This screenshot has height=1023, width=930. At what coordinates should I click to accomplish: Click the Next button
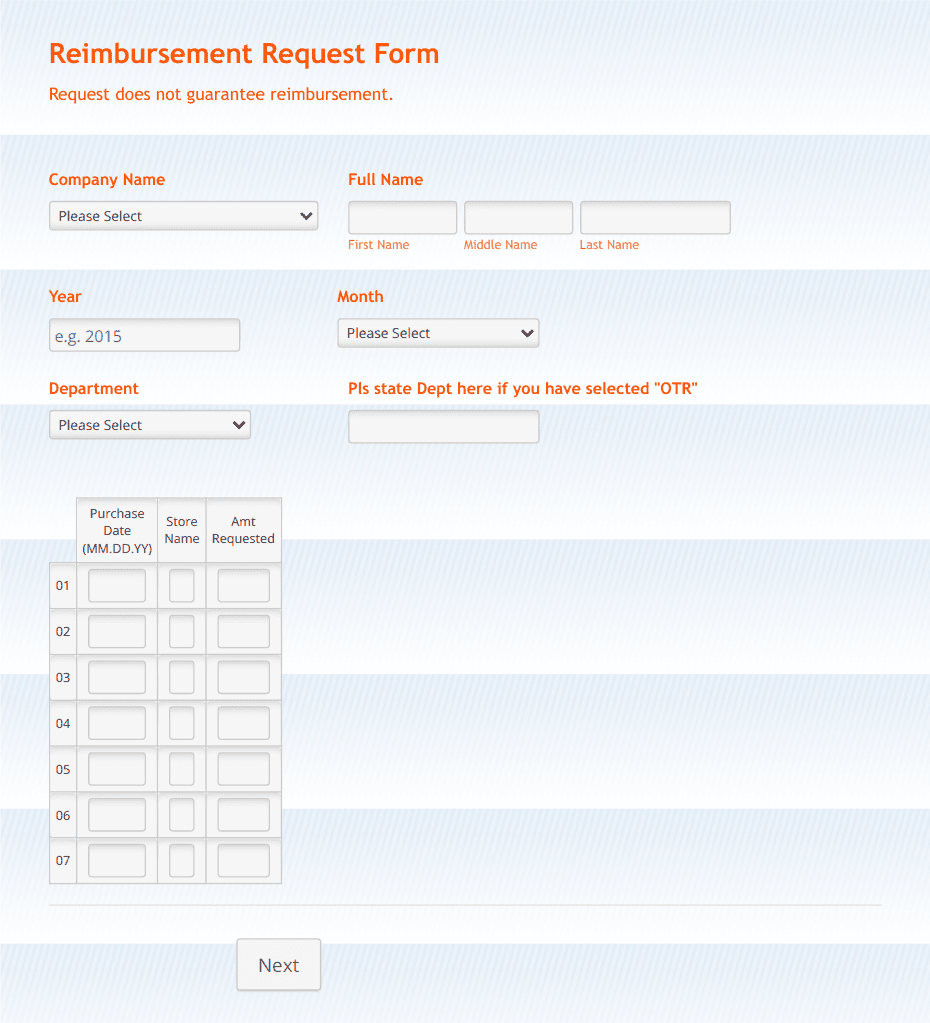[279, 965]
